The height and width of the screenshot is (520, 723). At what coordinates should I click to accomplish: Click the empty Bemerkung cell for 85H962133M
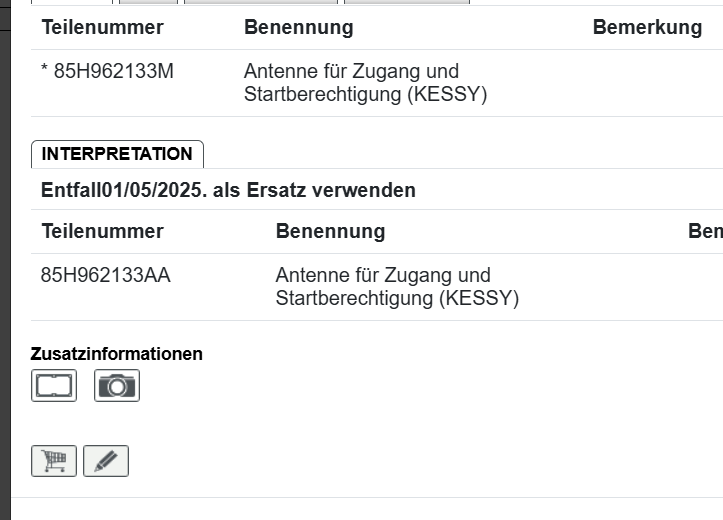[x=647, y=83]
